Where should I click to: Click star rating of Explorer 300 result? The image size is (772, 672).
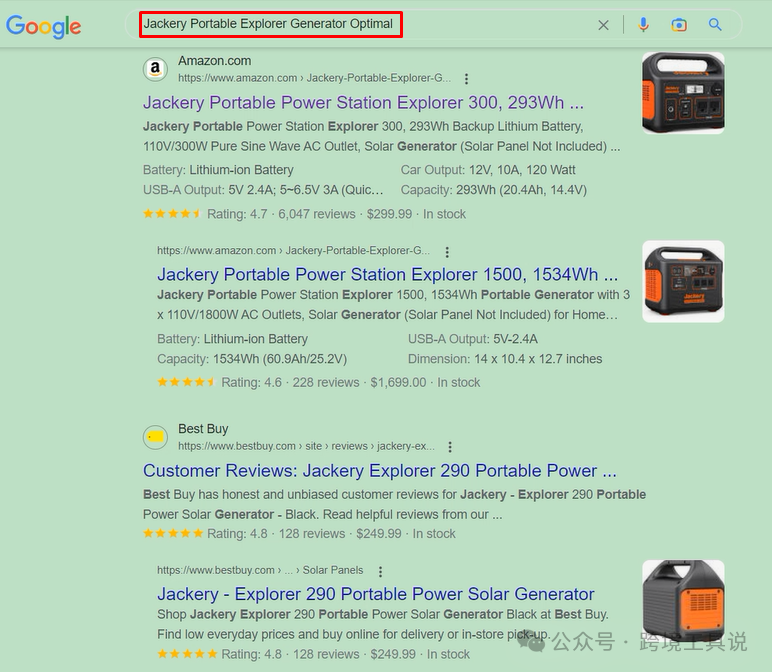click(x=172, y=214)
